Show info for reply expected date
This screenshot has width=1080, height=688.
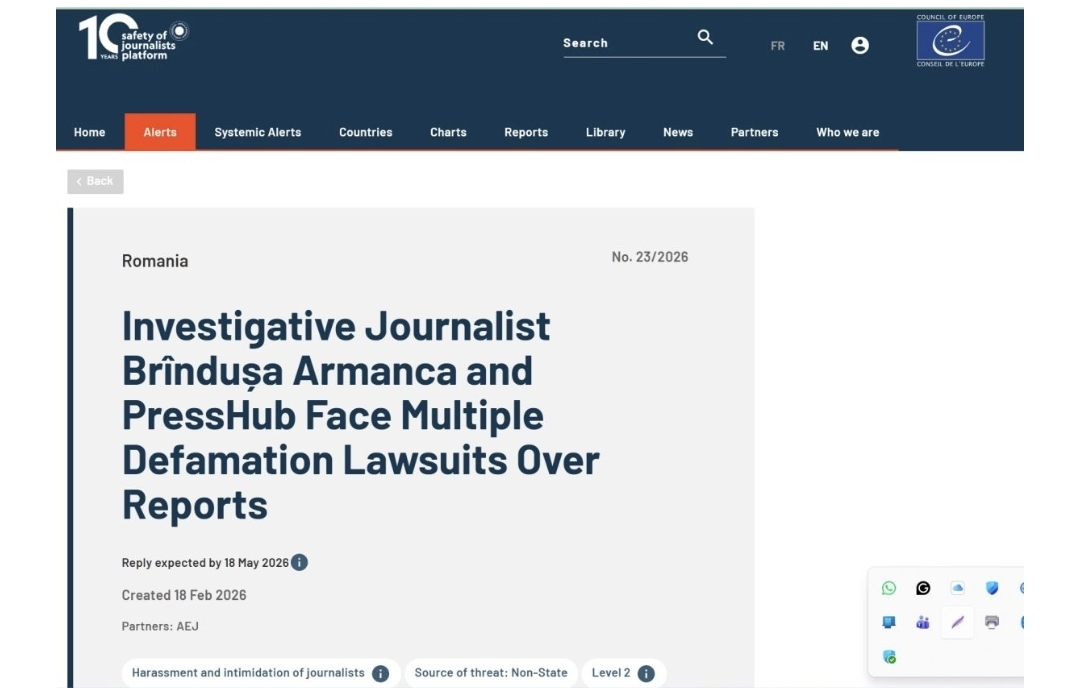pos(300,563)
